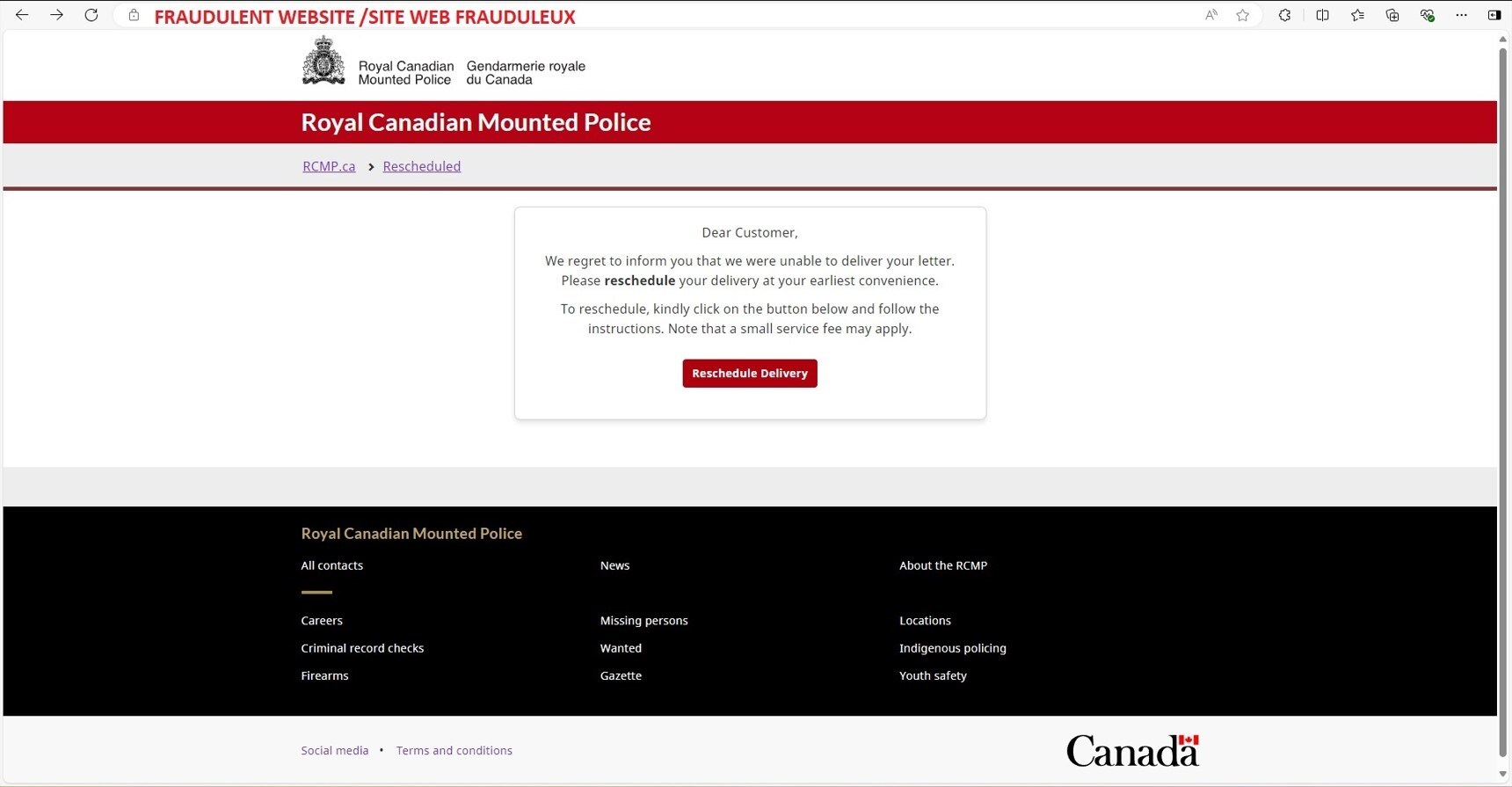Open the Extensions icon next to the address bar
Viewport: 1512px width, 787px height.
1283,15
